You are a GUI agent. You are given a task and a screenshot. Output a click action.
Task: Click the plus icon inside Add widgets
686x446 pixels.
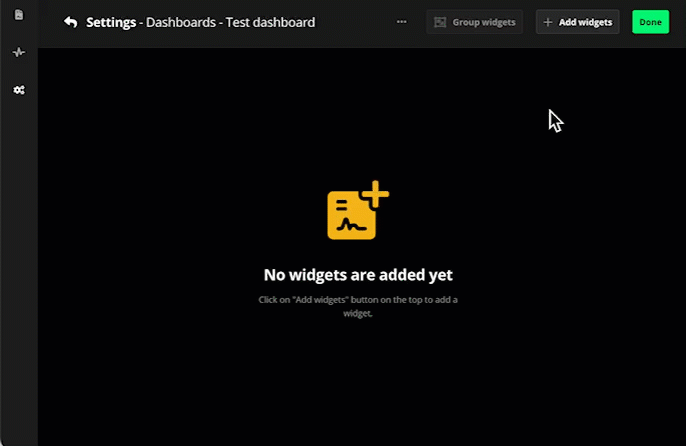(x=547, y=22)
